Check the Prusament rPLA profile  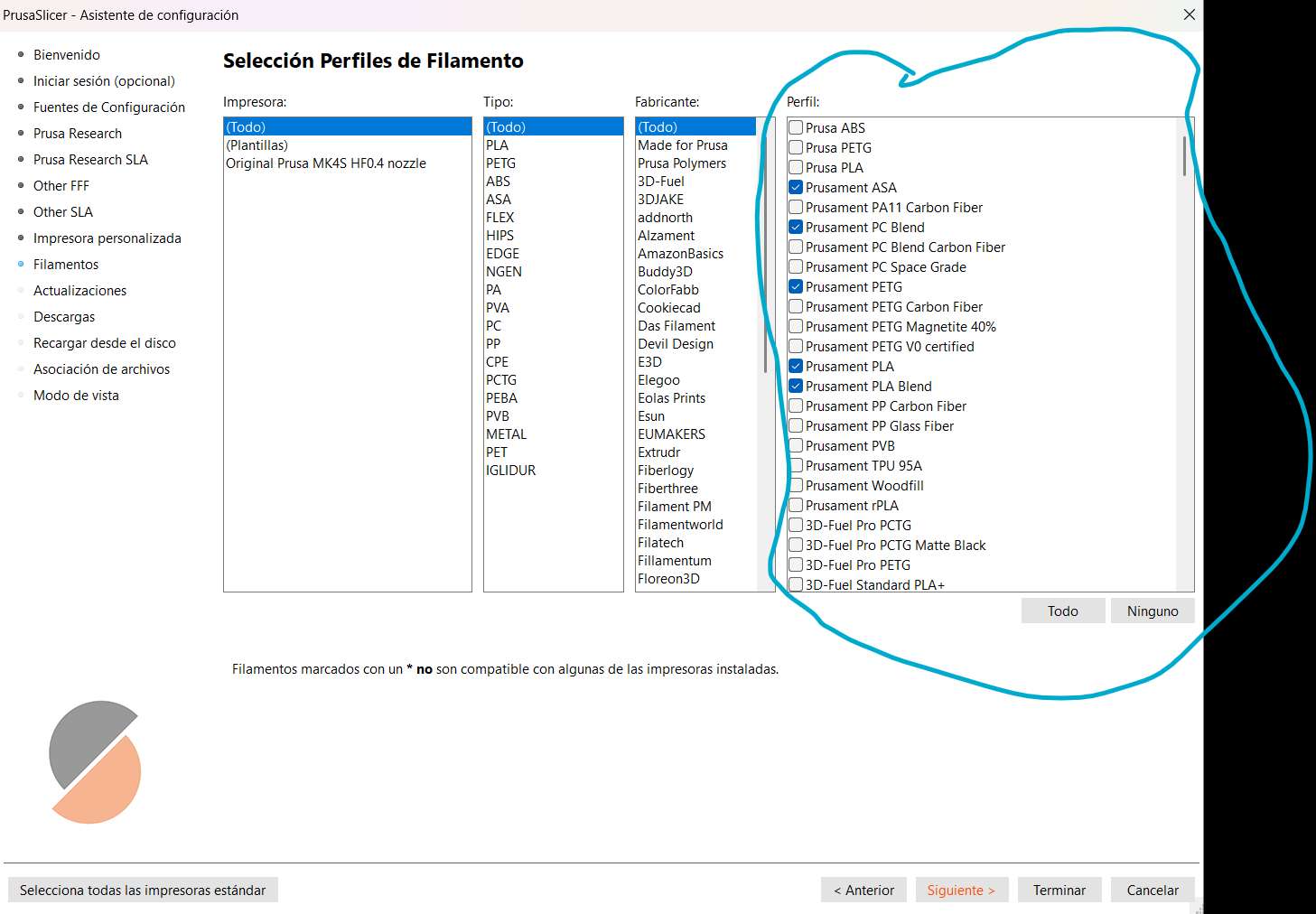click(796, 505)
